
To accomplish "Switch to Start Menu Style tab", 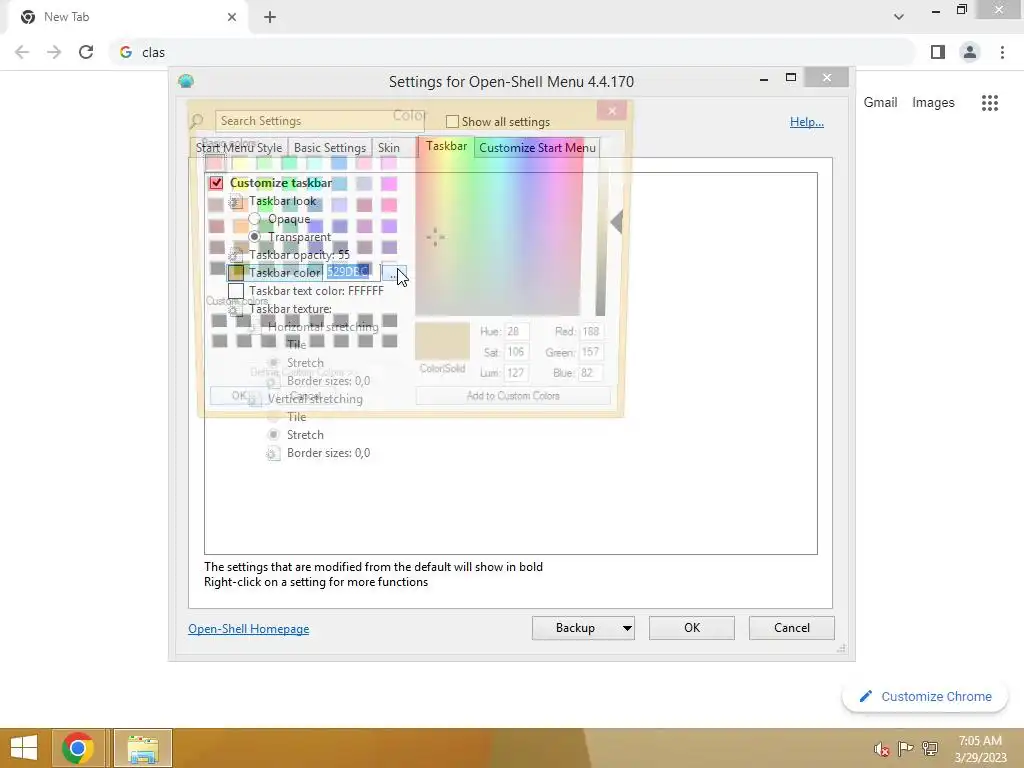I will (239, 148).
